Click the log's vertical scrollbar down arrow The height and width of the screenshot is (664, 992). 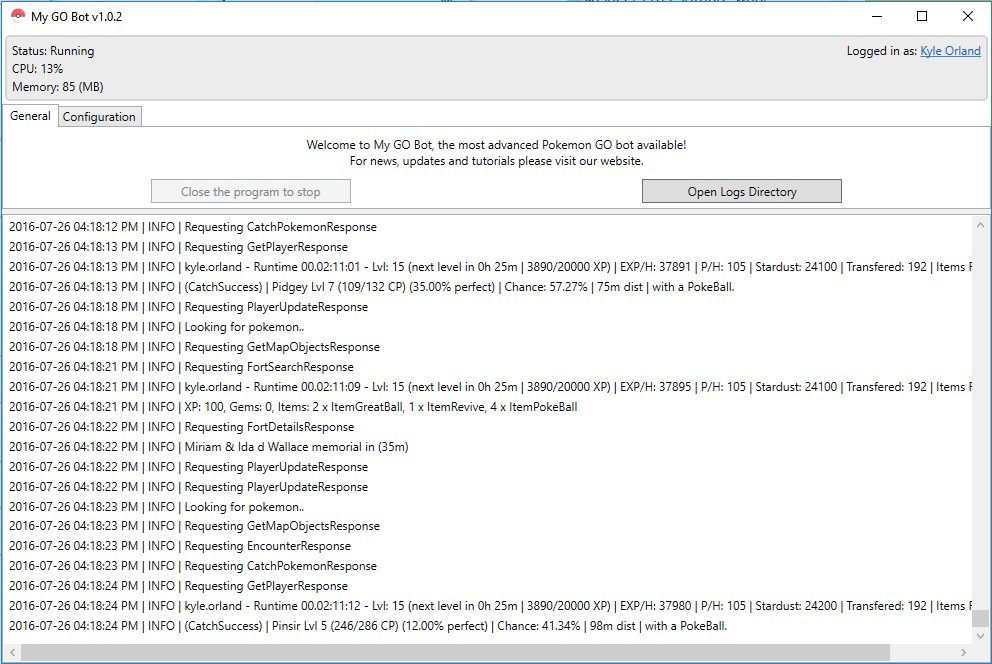click(980, 636)
